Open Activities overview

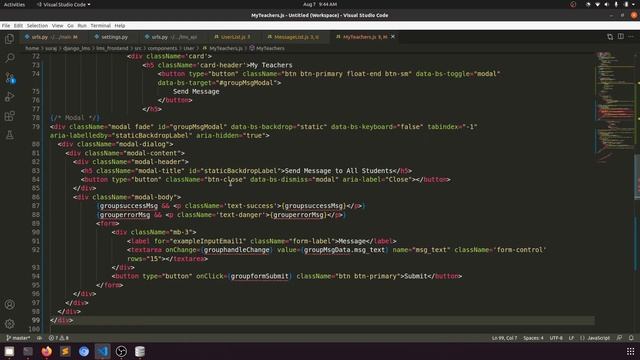click(14, 4)
